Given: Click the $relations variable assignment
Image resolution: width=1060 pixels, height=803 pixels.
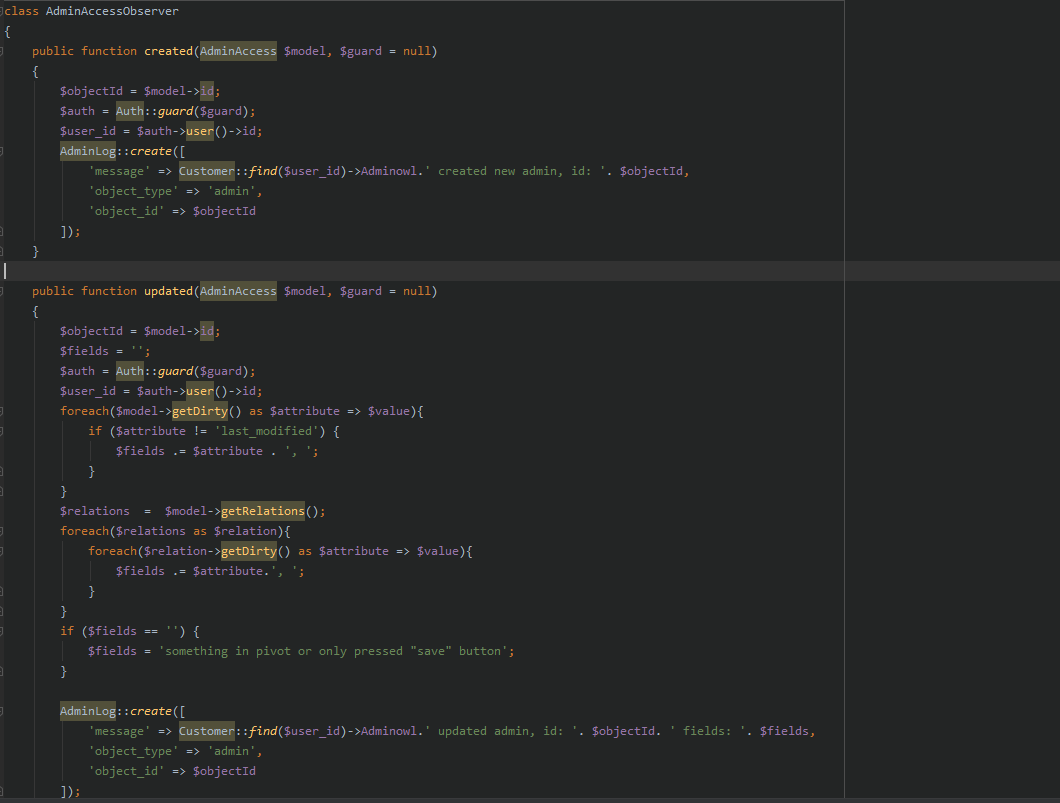Looking at the screenshot, I should click(94, 511).
